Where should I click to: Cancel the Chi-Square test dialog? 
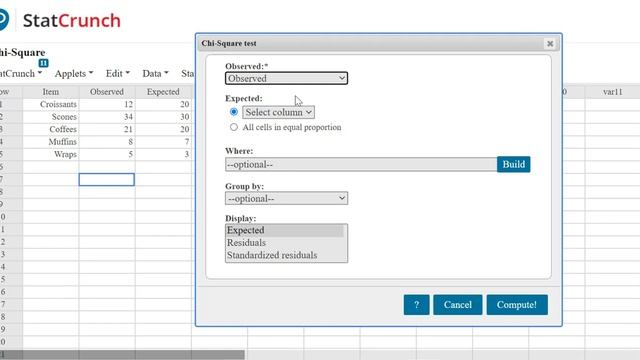coord(458,305)
